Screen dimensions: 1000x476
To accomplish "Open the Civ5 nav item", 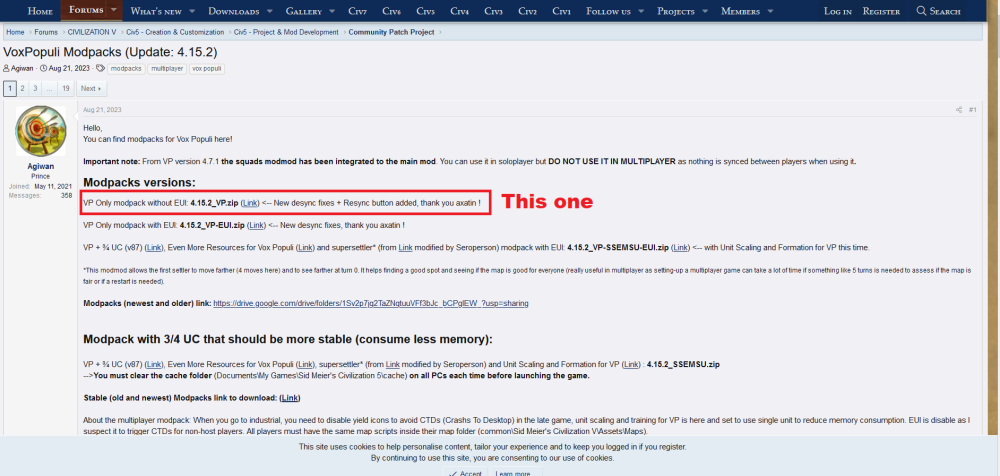I will 425,11.
